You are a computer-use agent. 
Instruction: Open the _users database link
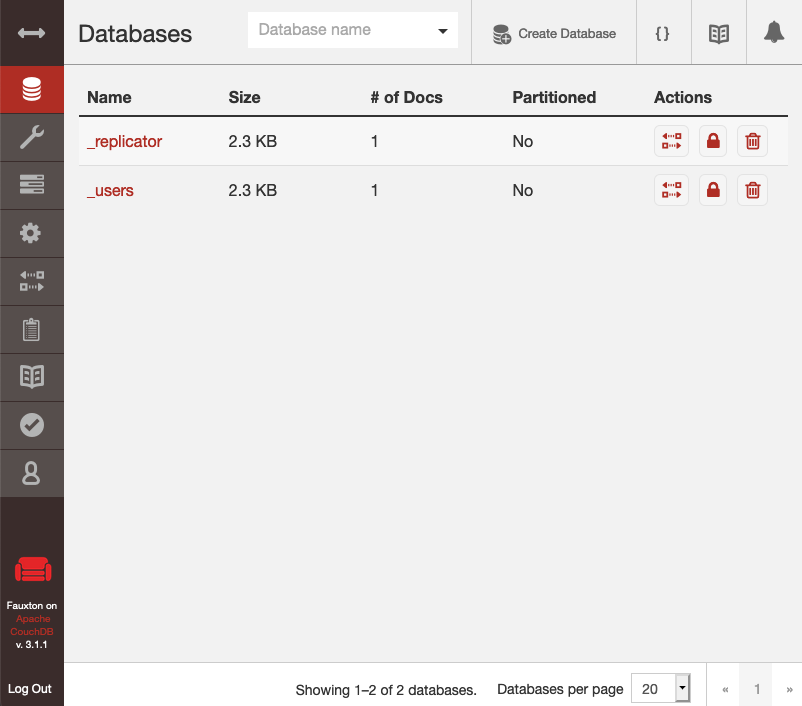click(110, 190)
